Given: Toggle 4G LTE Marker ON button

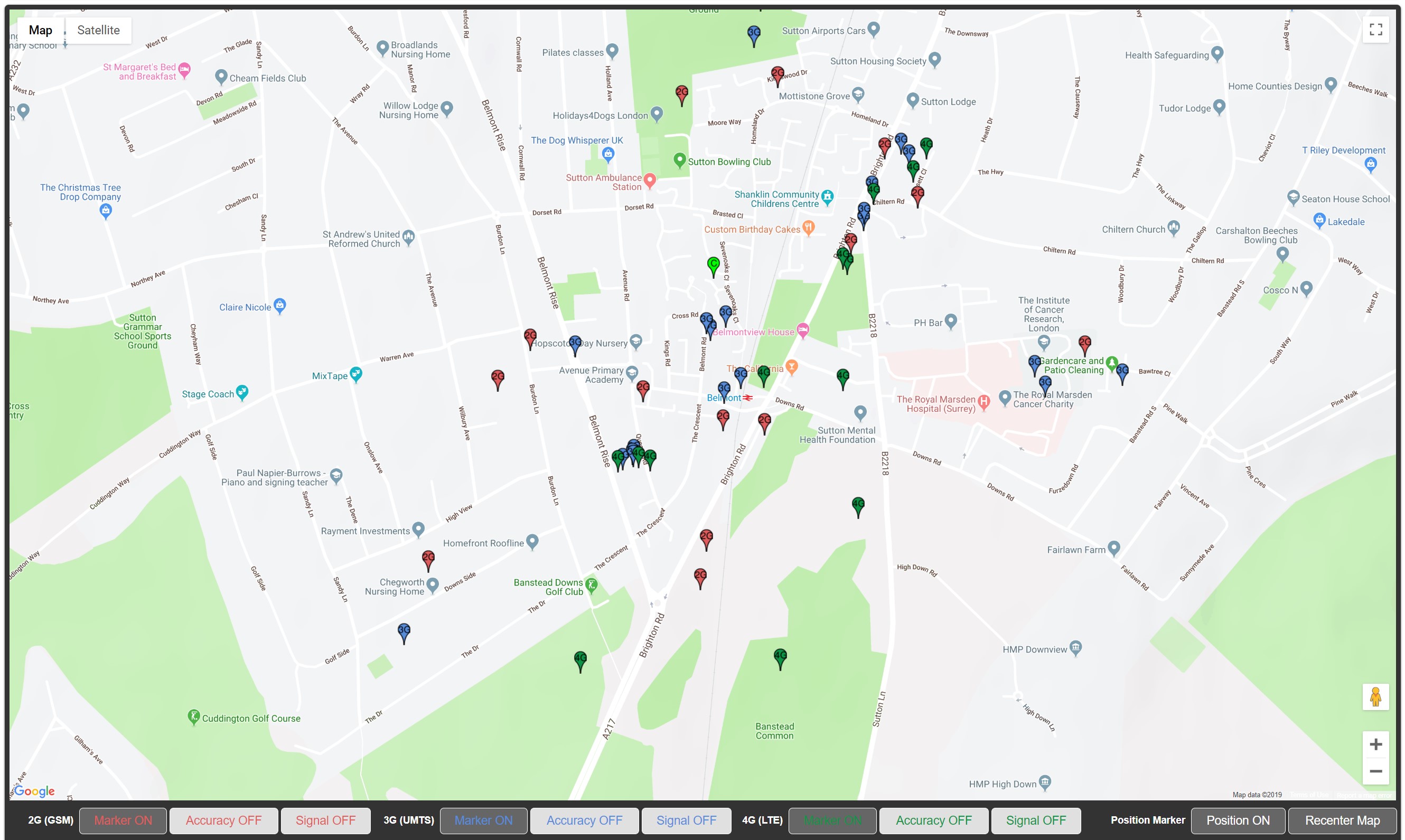Looking at the screenshot, I should click(x=832, y=820).
